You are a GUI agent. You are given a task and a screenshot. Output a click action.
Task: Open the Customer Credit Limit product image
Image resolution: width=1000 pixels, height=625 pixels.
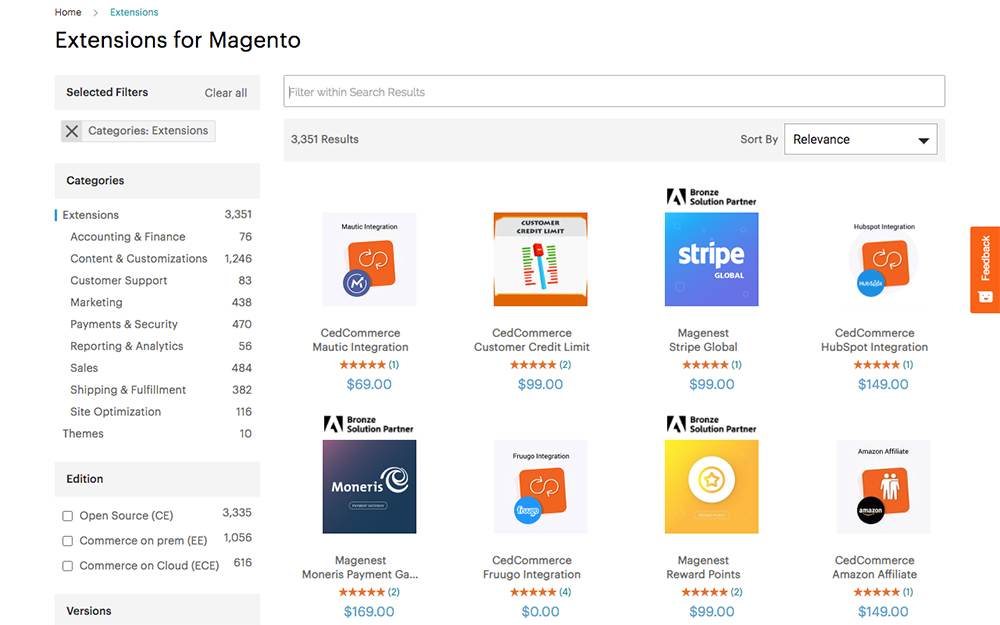540,260
